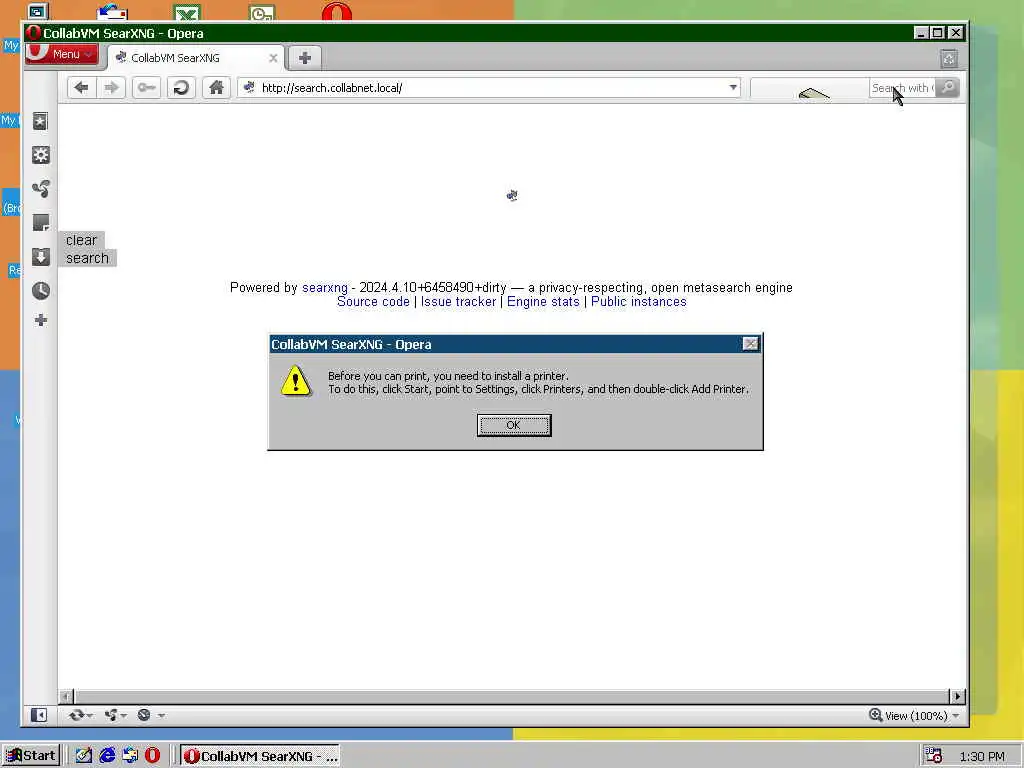The height and width of the screenshot is (768, 1024).
Task: Click the address bar URL field
Action: (488, 88)
